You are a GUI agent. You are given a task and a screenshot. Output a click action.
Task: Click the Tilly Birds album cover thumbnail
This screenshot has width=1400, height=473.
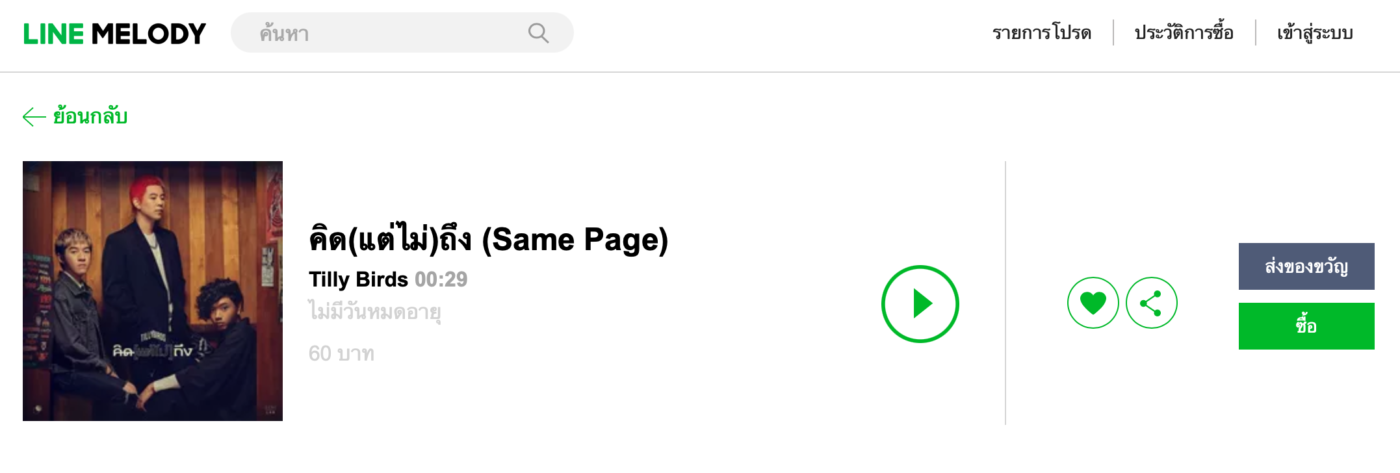[x=153, y=291]
